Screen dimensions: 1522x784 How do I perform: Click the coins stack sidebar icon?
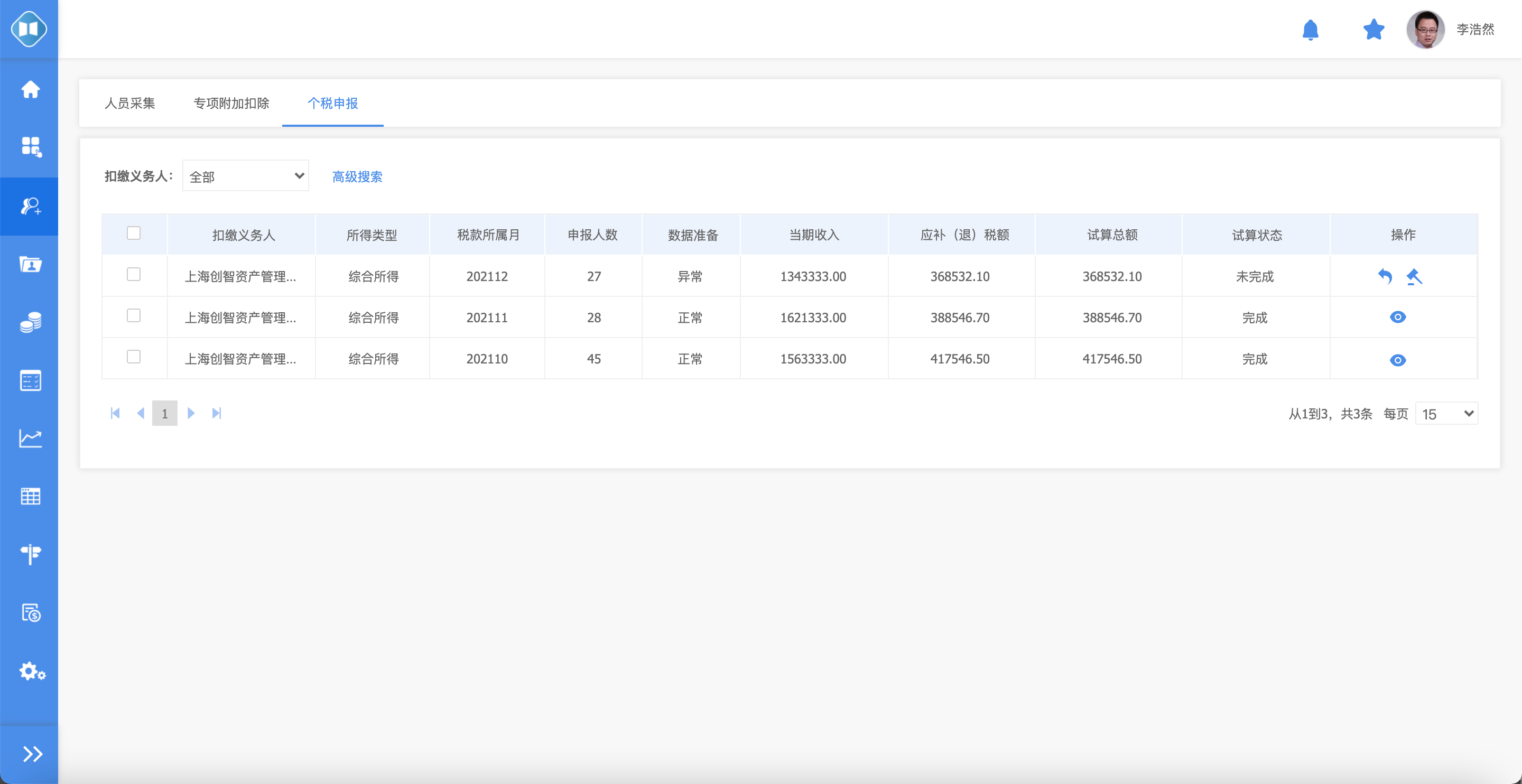point(30,322)
